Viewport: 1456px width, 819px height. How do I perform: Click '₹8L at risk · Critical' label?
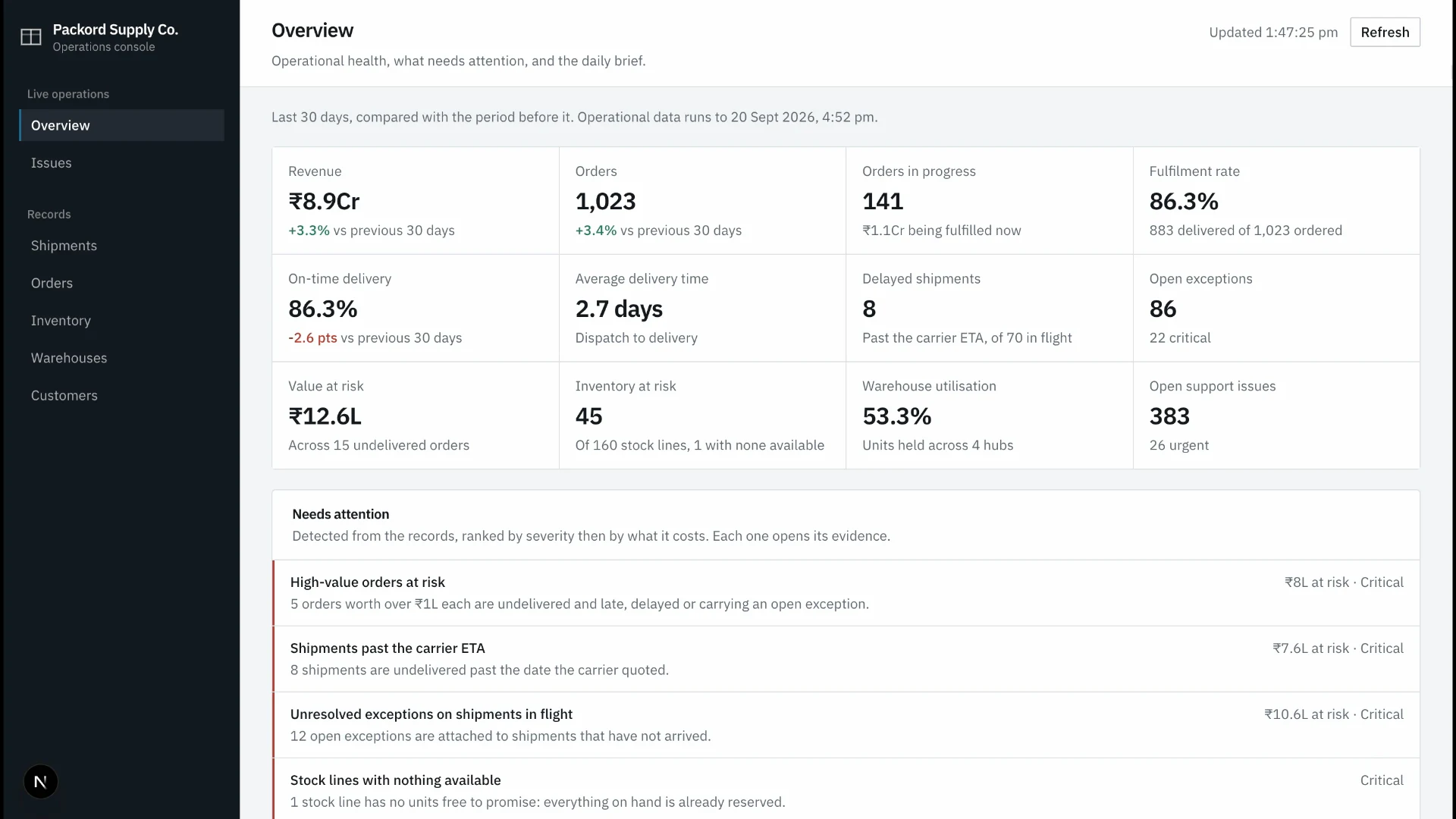coord(1344,582)
